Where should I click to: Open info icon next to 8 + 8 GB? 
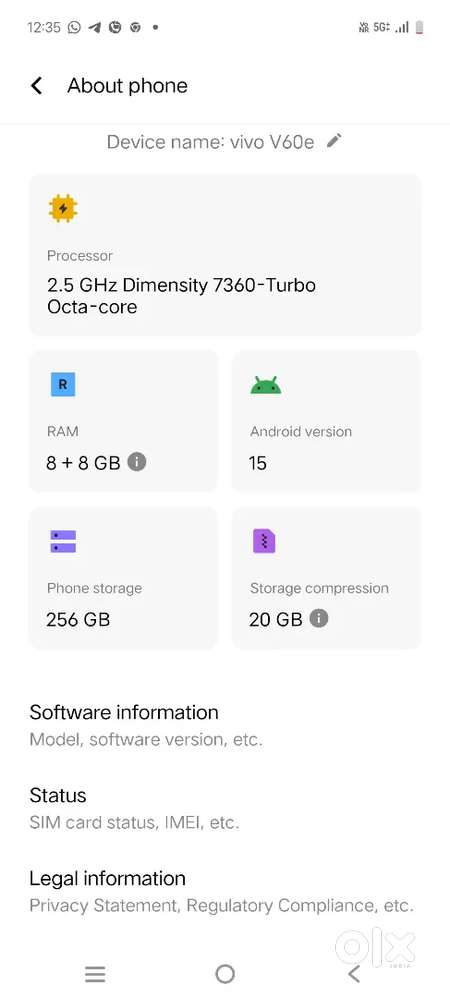tap(137, 461)
